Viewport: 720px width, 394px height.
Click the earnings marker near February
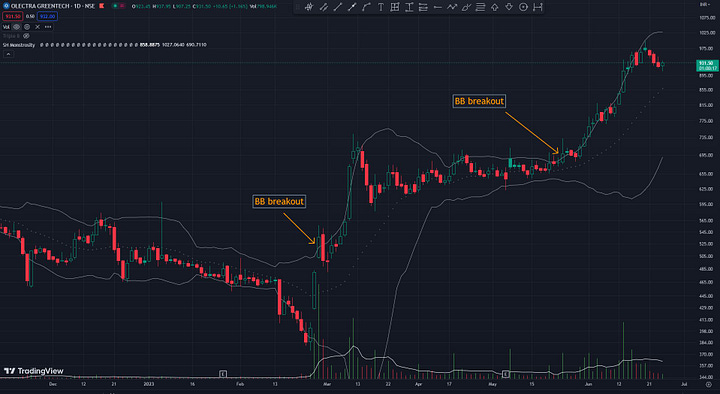[223, 374]
